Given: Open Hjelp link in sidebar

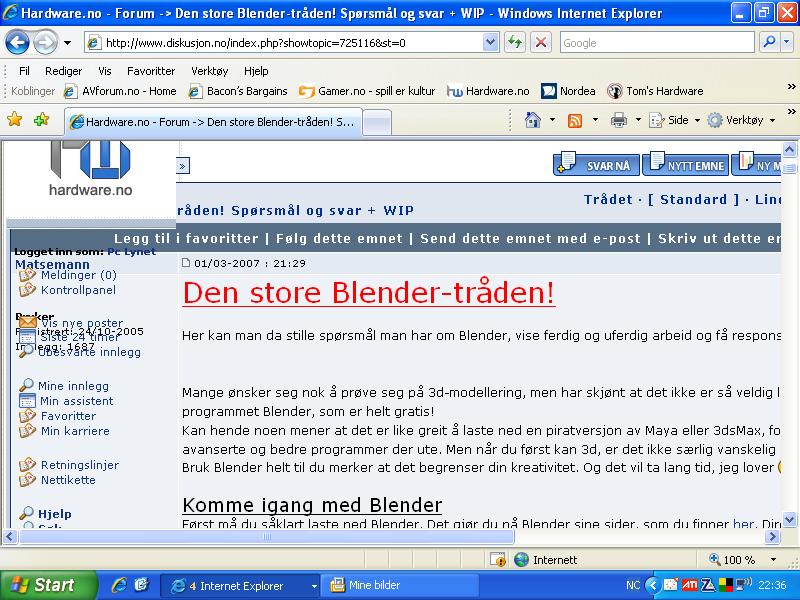Looking at the screenshot, I should (x=55, y=514).
